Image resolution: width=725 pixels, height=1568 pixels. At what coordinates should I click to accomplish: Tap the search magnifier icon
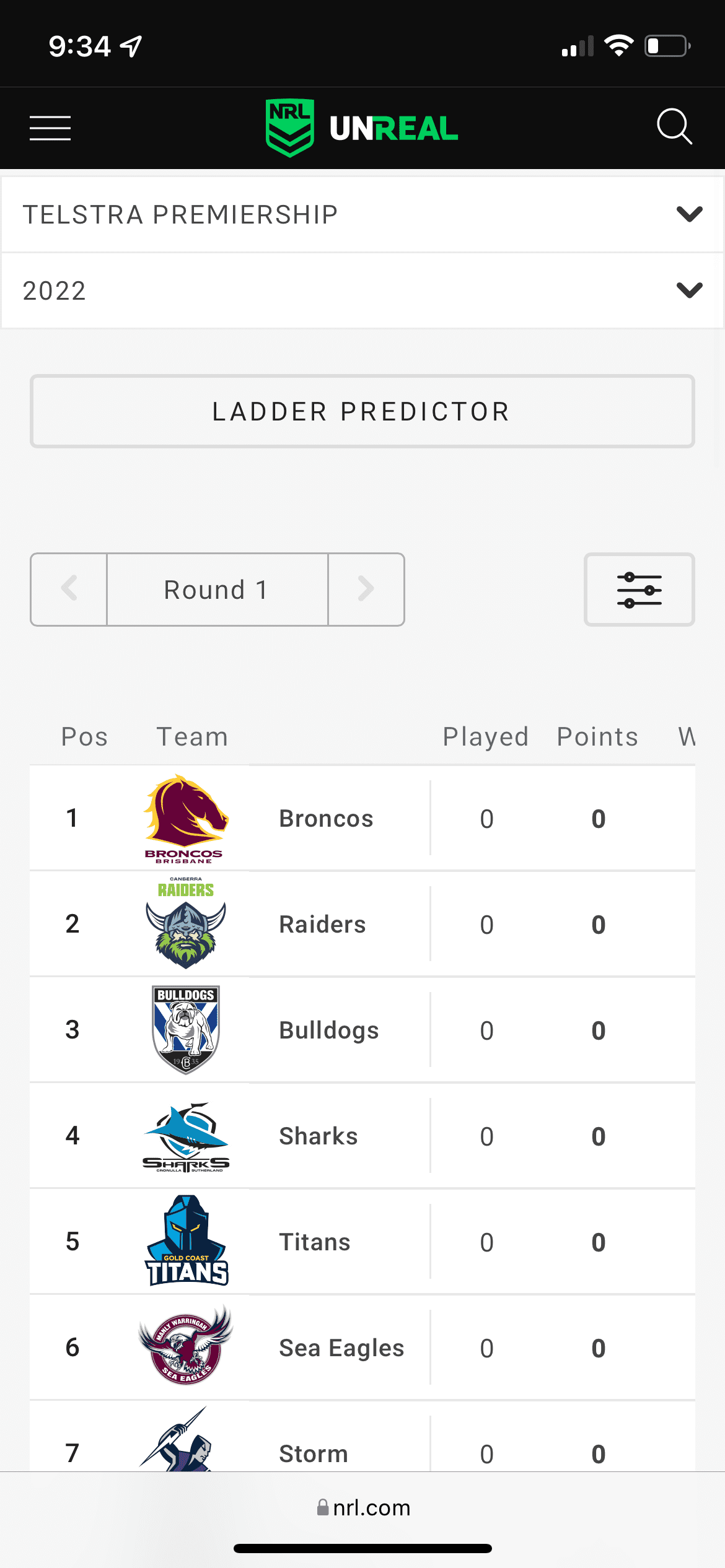click(x=674, y=127)
